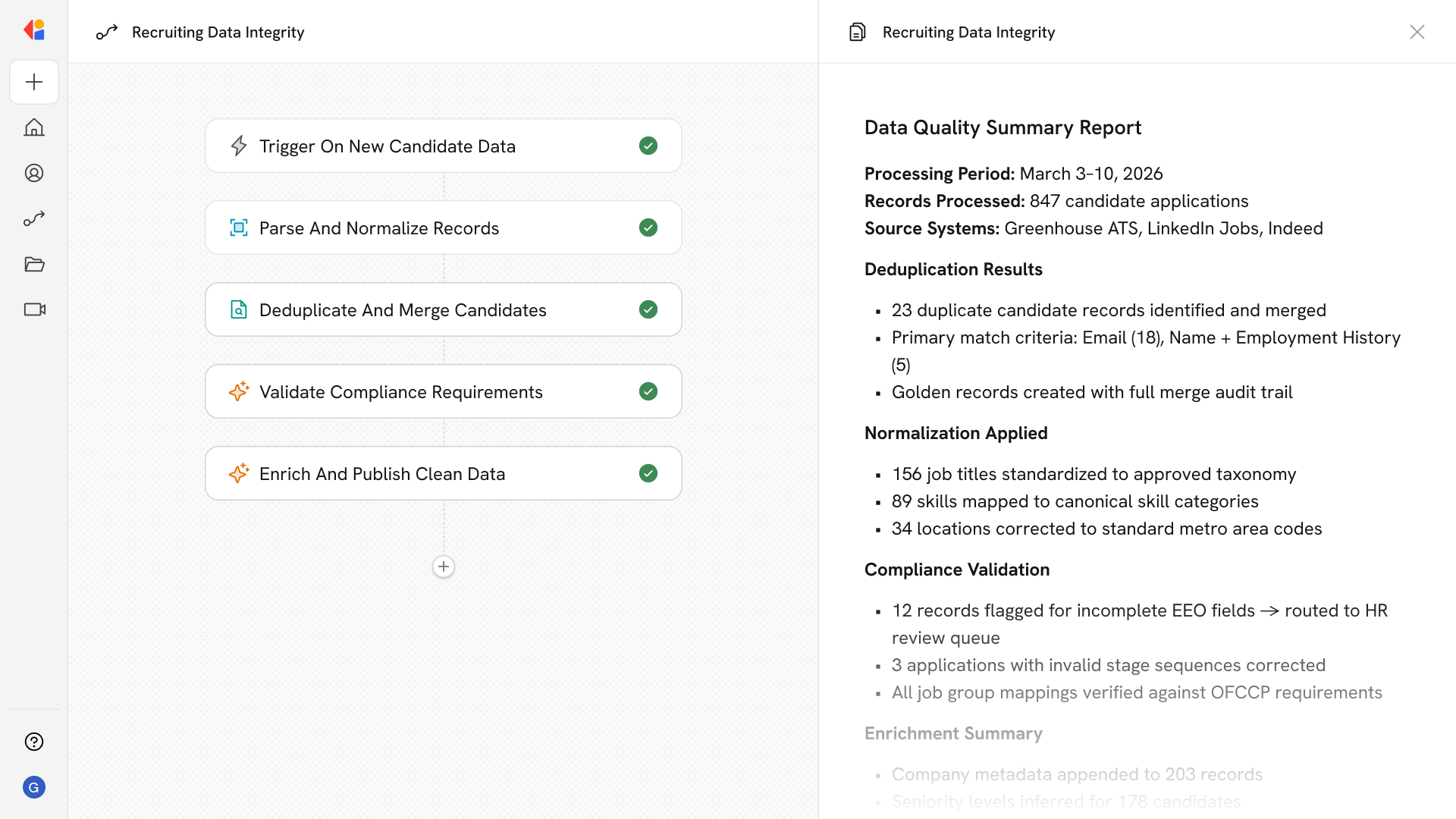Open the user profile circle icon
1456x819 pixels.
pyautogui.click(x=34, y=173)
